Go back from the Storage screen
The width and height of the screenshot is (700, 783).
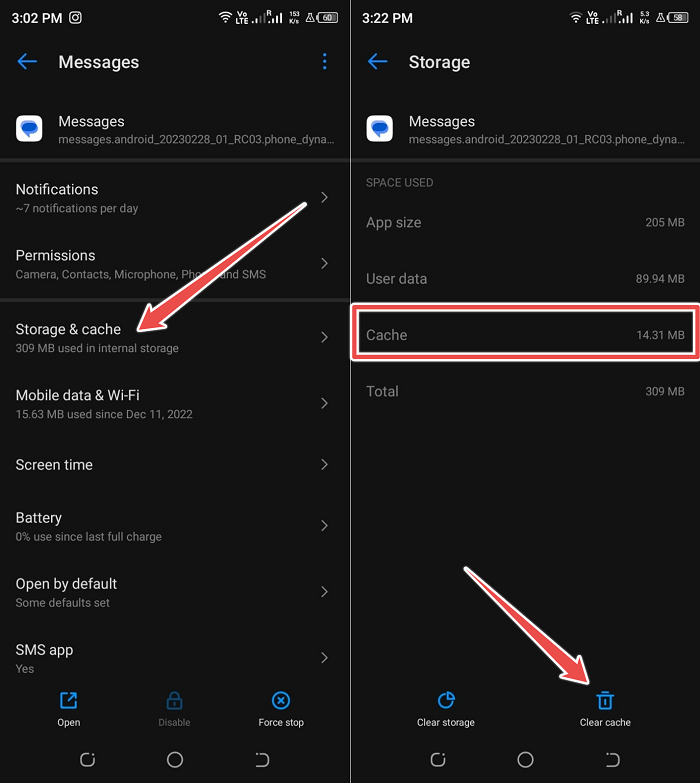(x=377, y=62)
